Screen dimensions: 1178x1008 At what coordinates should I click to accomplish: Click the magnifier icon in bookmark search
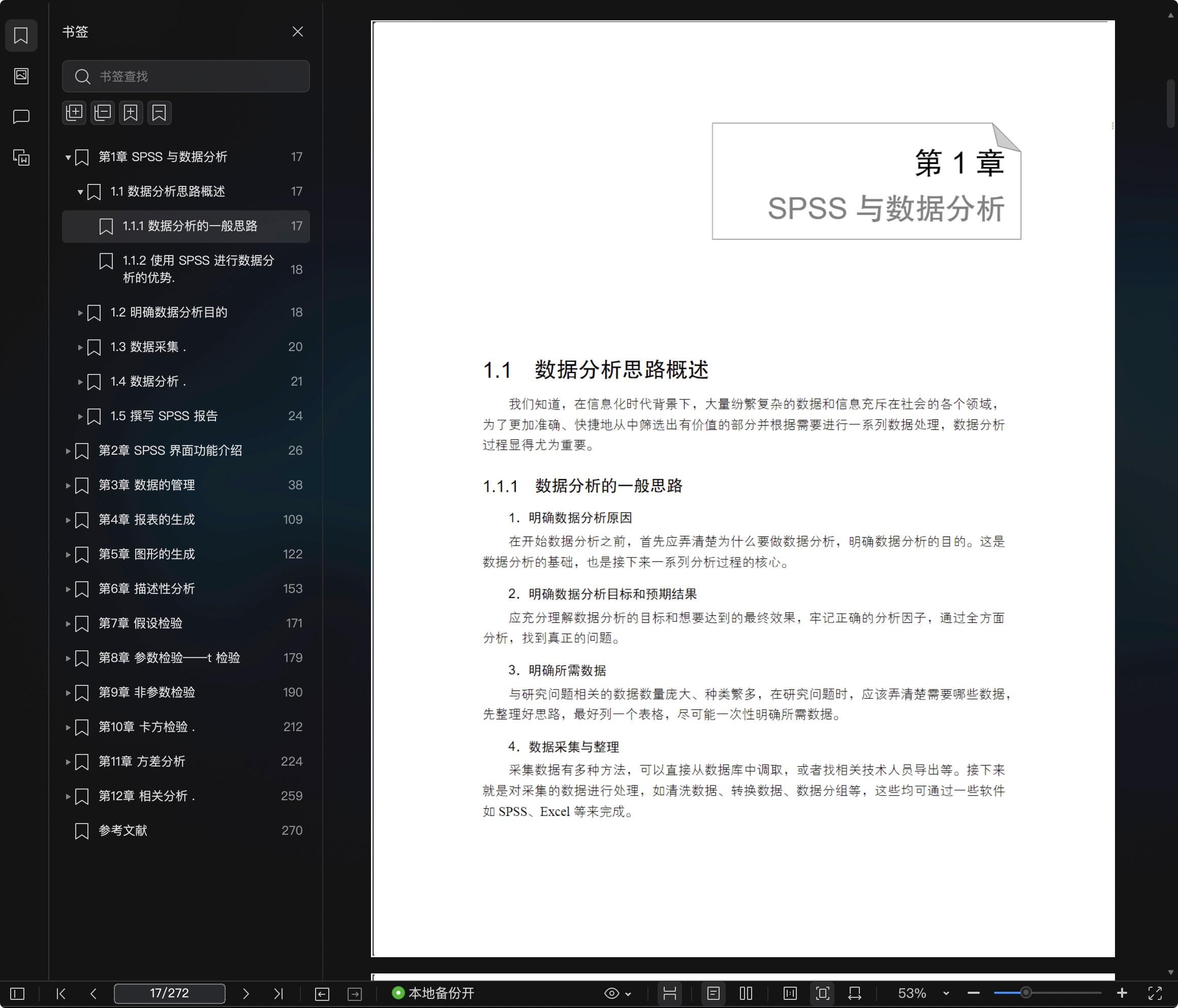(82, 76)
